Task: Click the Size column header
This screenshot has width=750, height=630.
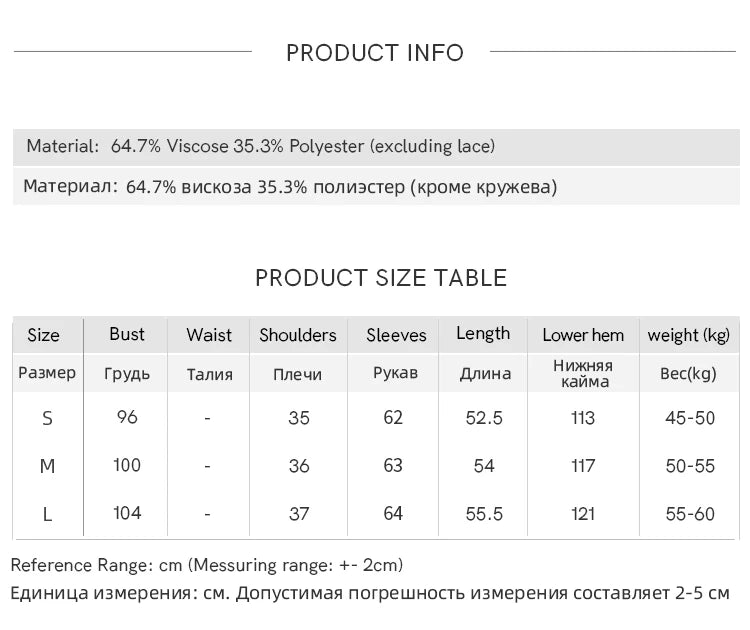Action: (43, 335)
